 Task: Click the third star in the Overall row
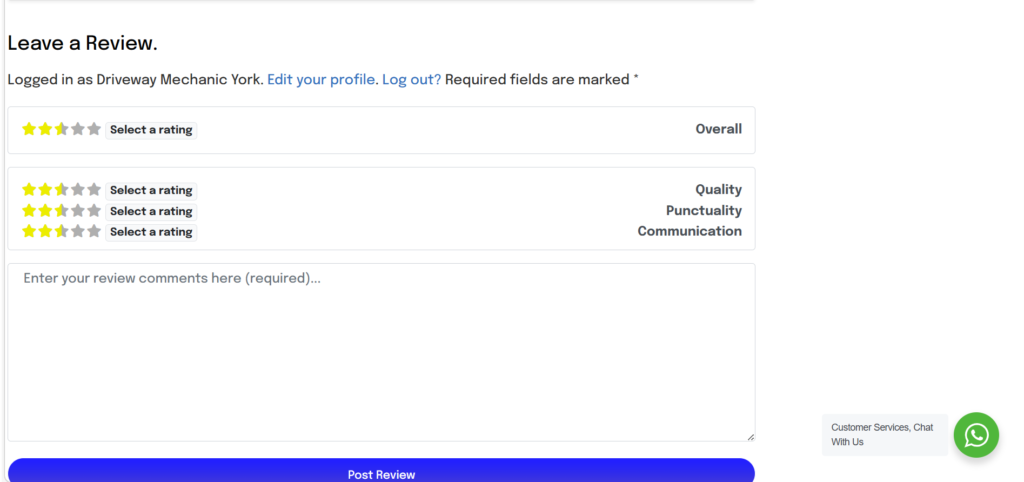[61, 129]
